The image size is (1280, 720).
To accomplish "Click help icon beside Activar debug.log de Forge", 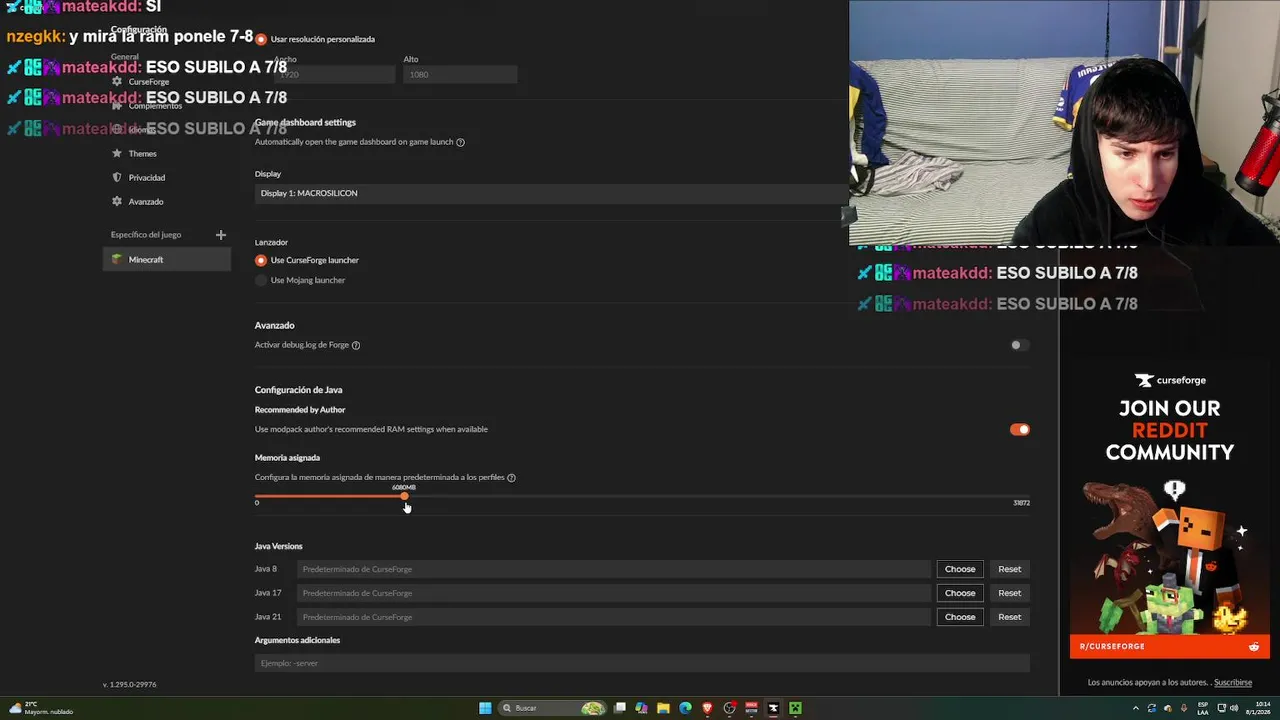I will 356,345.
